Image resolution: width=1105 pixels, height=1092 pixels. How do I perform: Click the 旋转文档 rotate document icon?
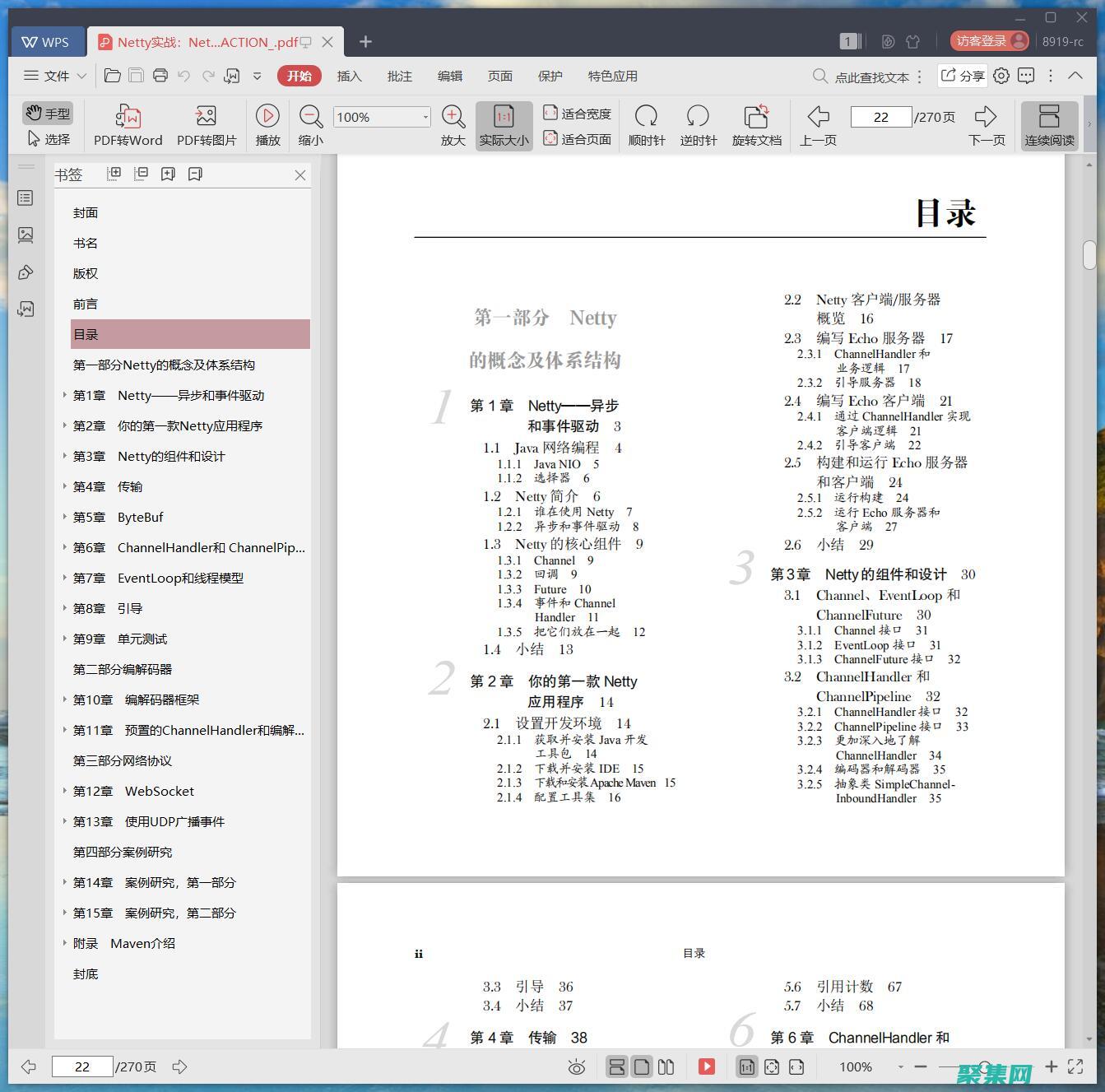tap(756, 116)
